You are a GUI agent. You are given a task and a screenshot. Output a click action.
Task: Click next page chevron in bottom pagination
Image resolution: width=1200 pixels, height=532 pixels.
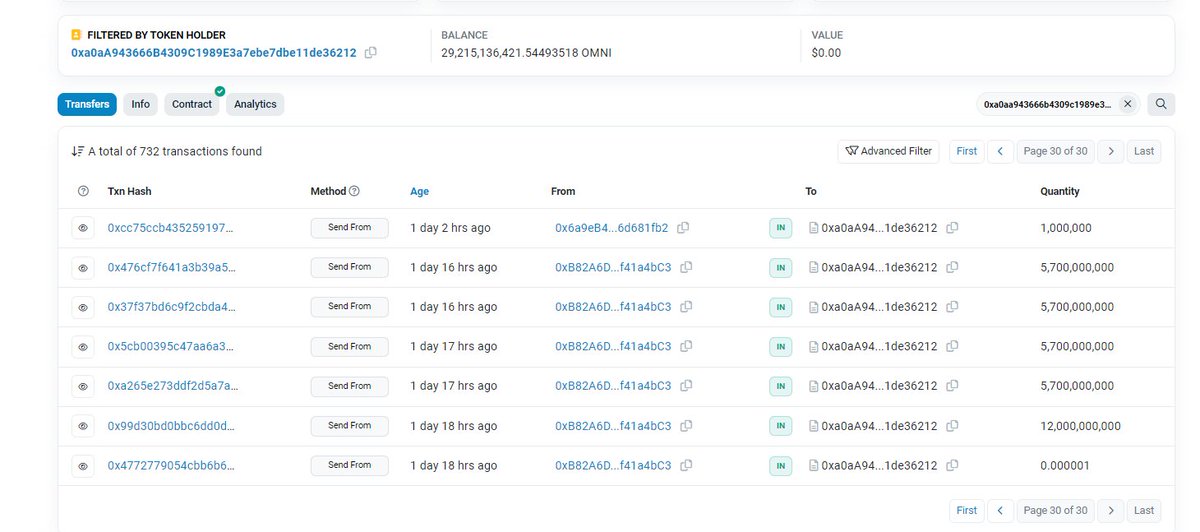coord(1110,510)
